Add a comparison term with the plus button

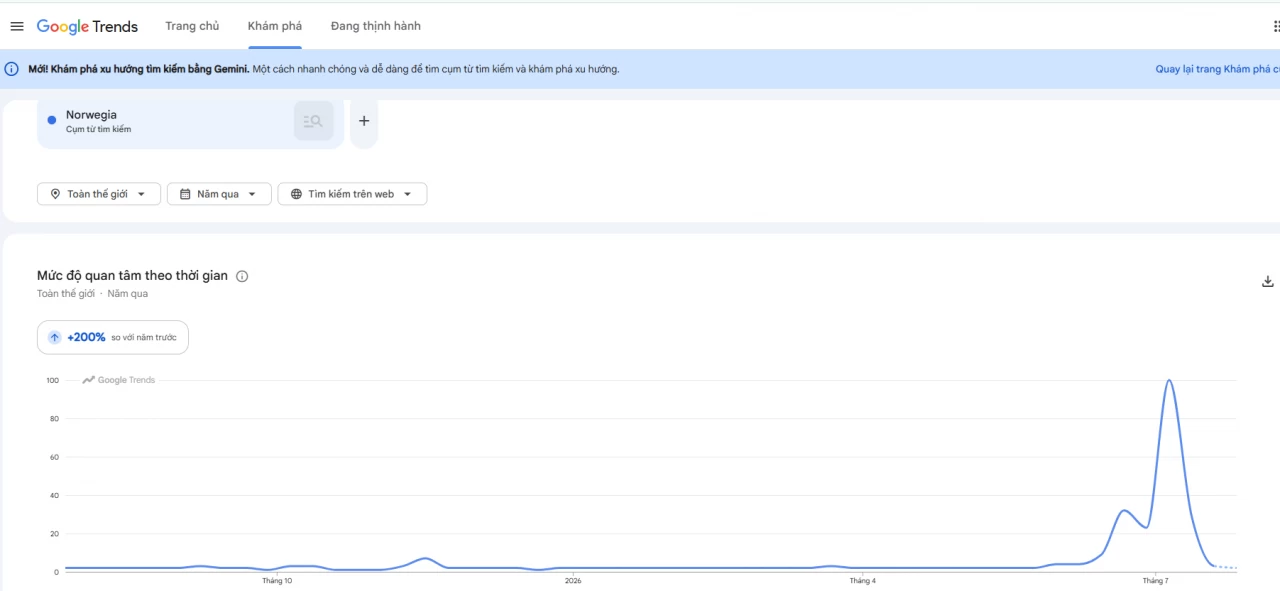(364, 121)
